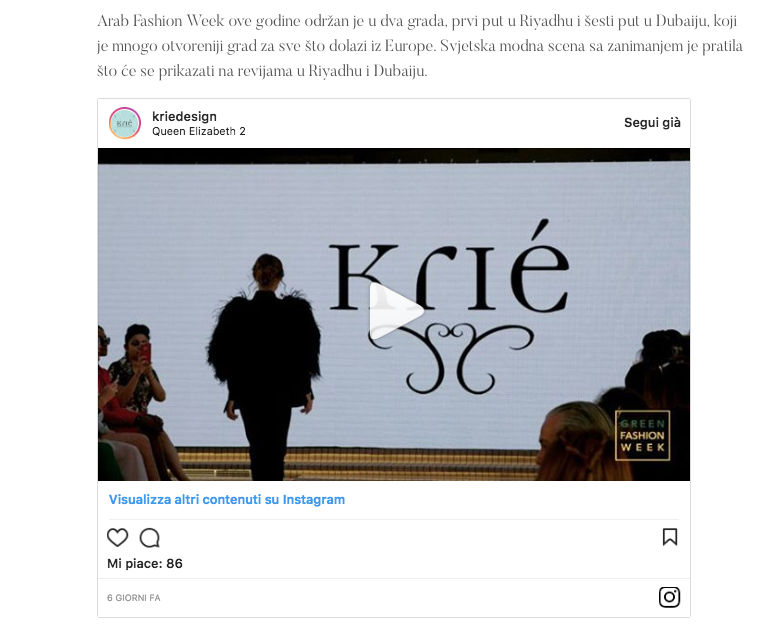Click the Green Fashion Week badge
The width and height of the screenshot is (774, 631).
coord(642,435)
